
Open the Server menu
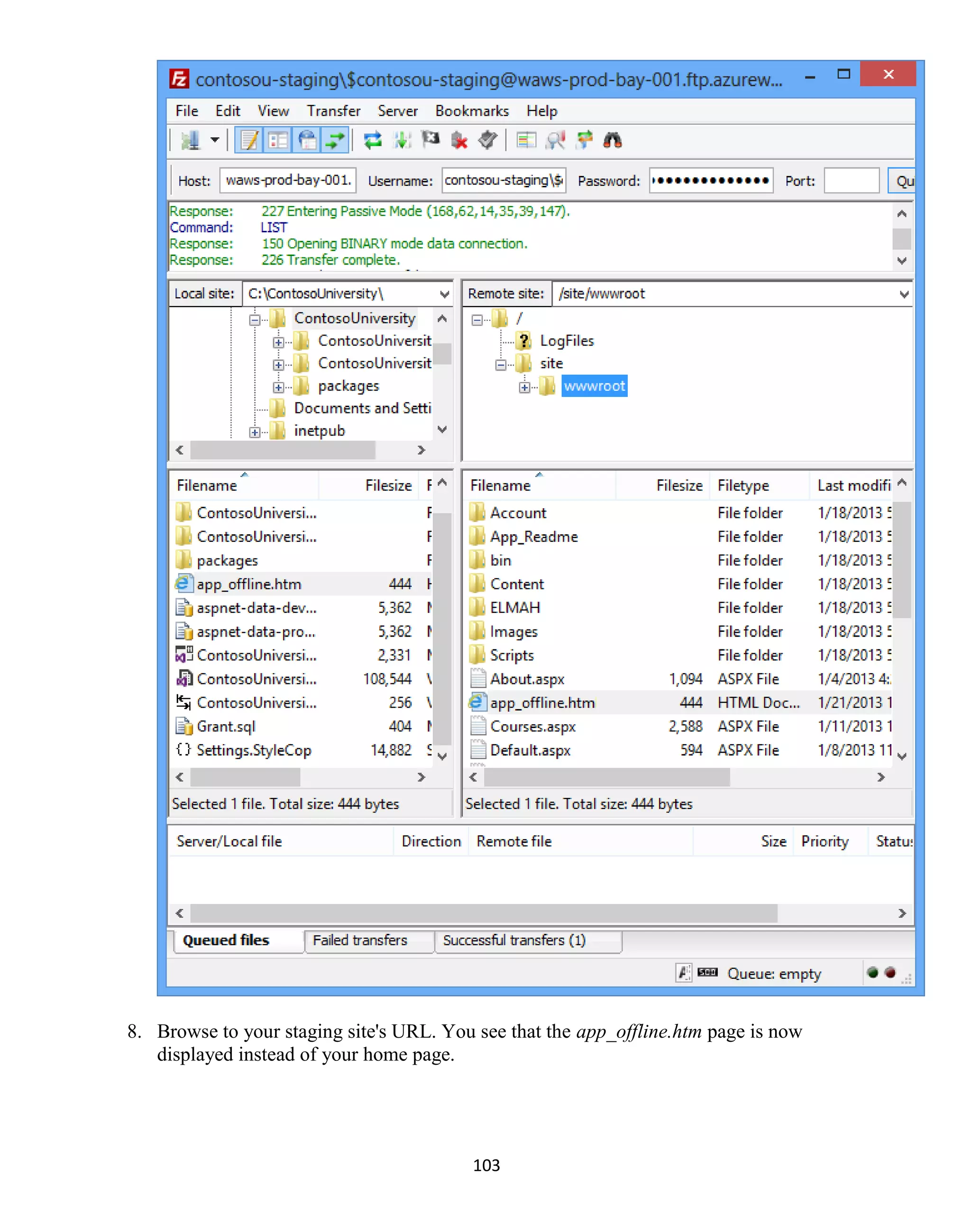(x=397, y=111)
